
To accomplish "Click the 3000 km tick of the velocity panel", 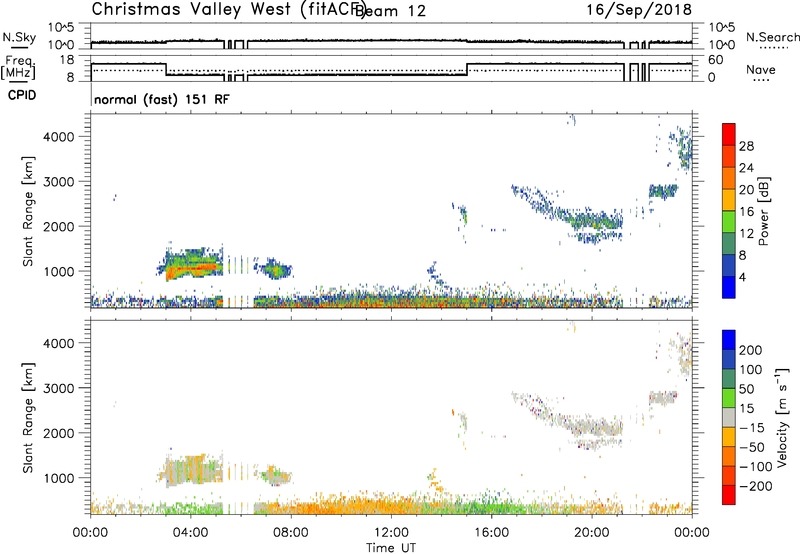I will pos(59,388).
